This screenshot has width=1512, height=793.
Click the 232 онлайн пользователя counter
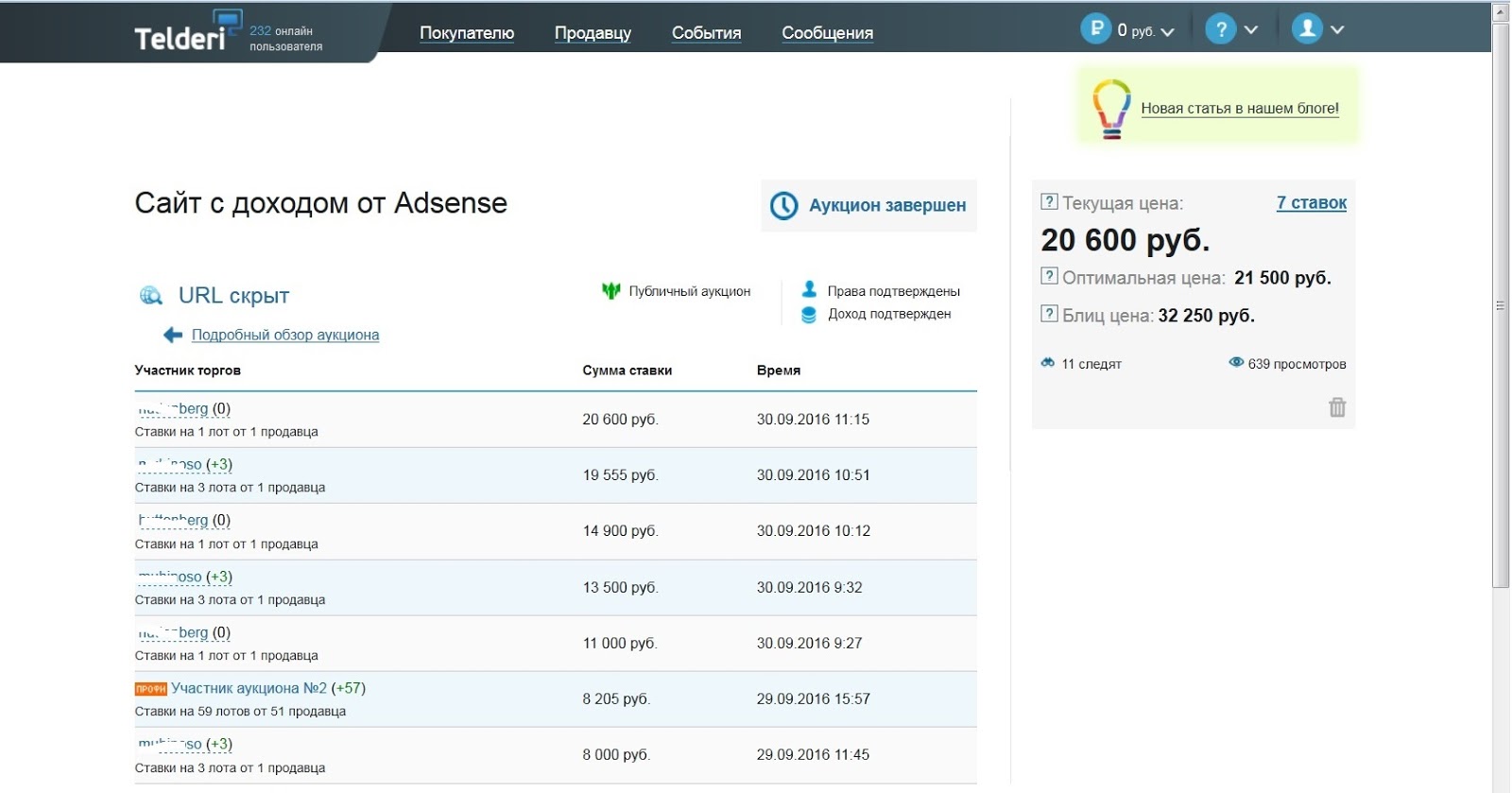(286, 38)
